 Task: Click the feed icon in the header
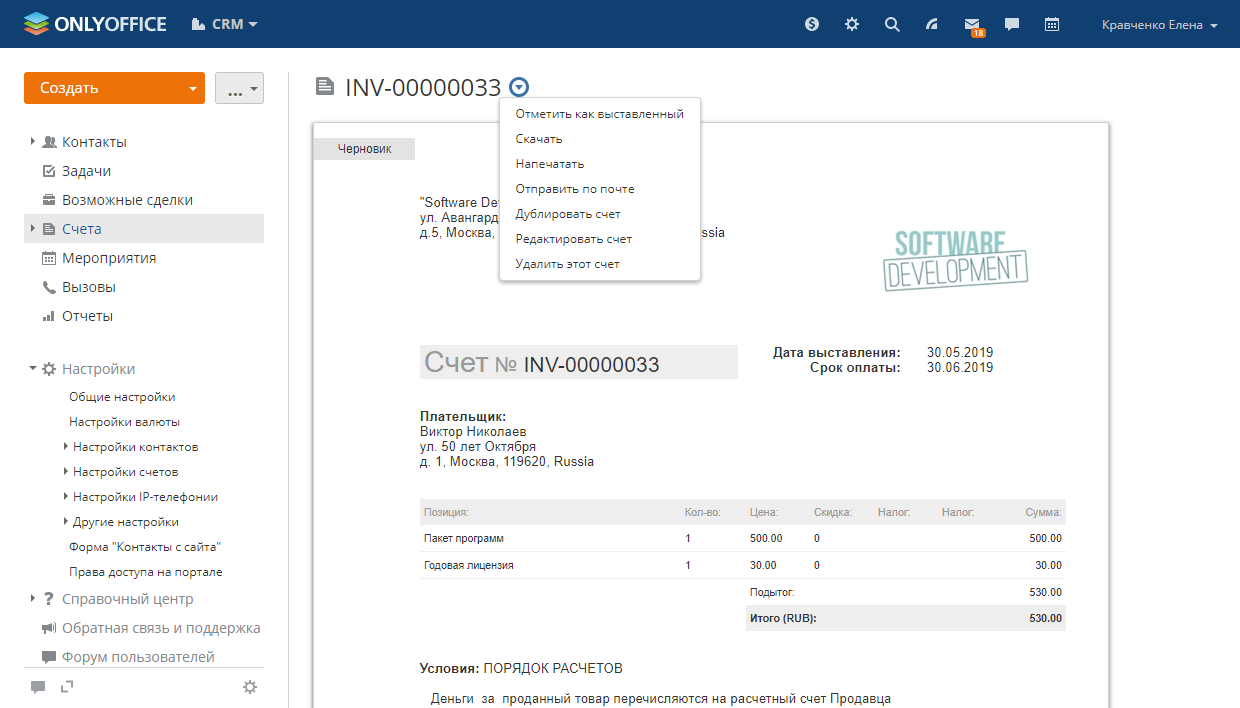(932, 24)
